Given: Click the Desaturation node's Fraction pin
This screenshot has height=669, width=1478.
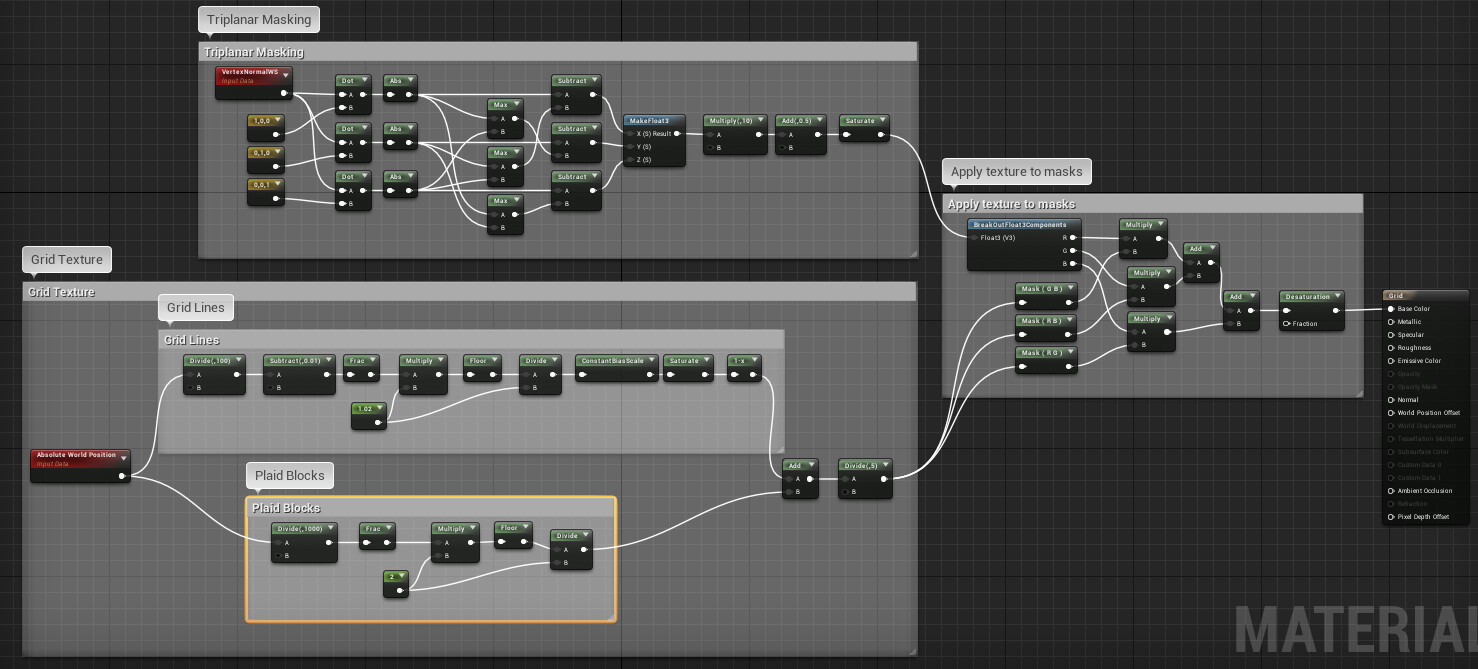Looking at the screenshot, I should pyautogui.click(x=1287, y=324).
